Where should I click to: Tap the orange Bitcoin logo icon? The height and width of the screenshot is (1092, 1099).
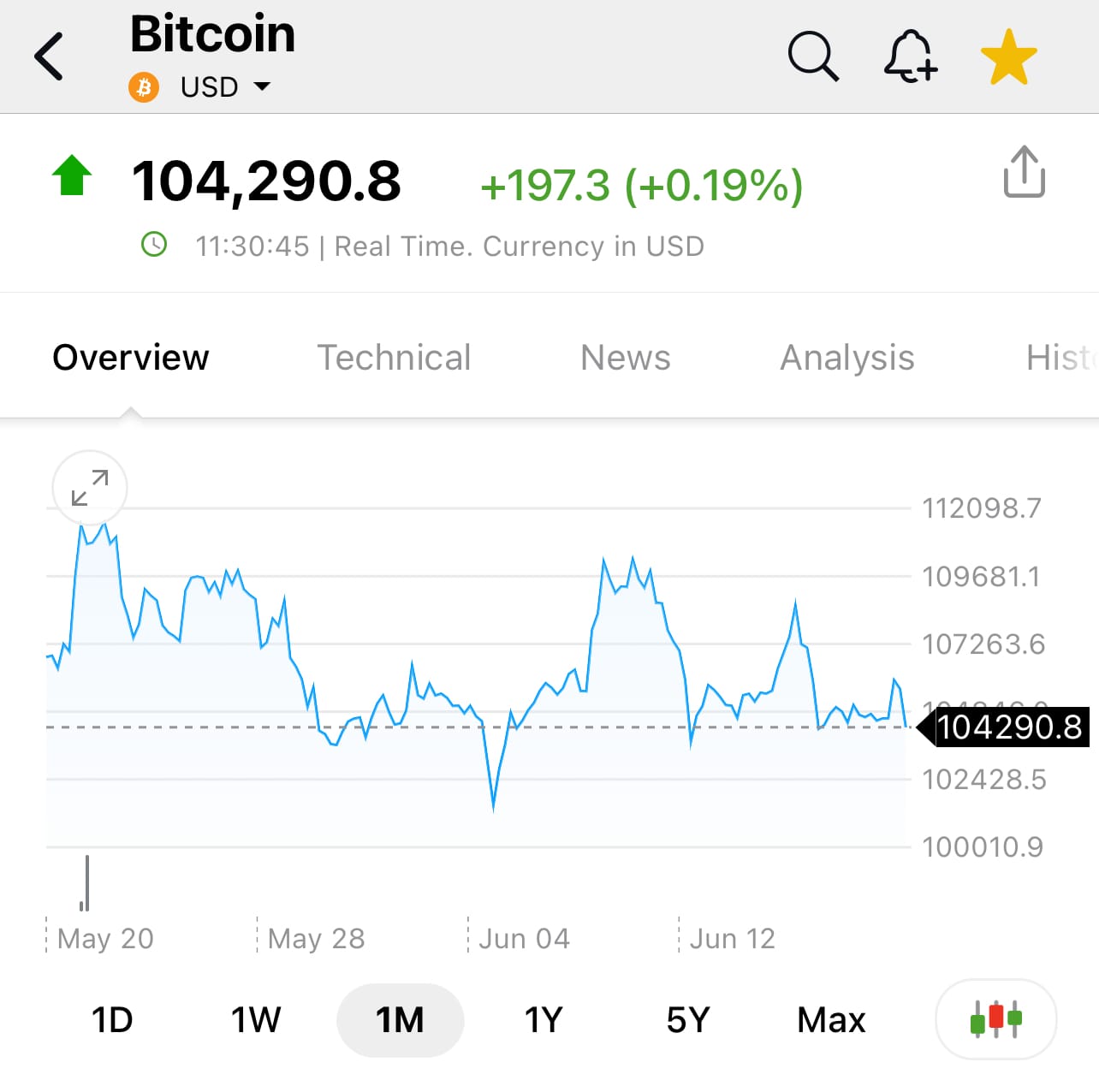click(x=144, y=87)
